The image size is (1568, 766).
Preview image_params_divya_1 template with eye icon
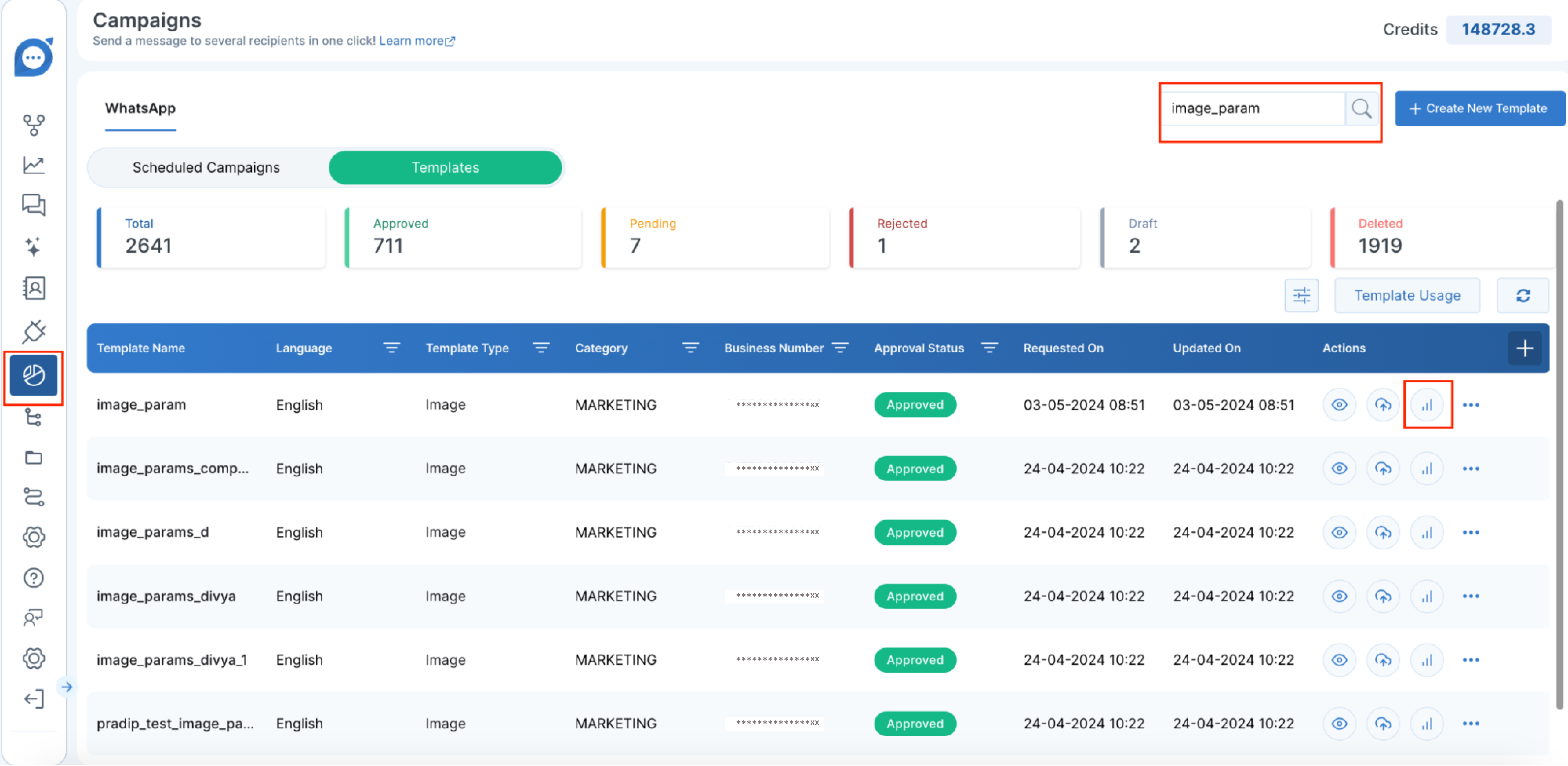(1339, 660)
